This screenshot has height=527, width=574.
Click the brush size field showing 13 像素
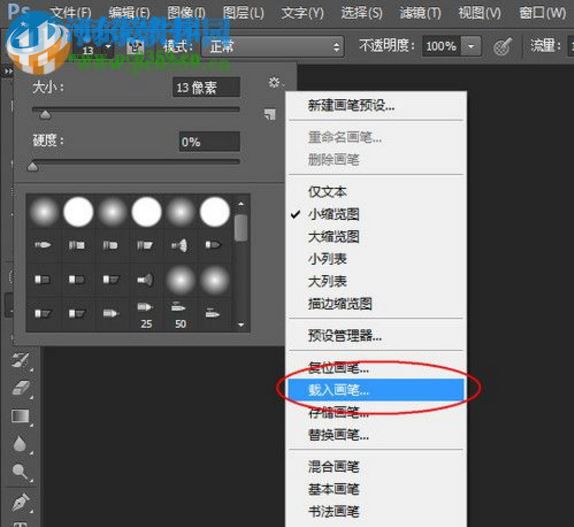(206, 87)
